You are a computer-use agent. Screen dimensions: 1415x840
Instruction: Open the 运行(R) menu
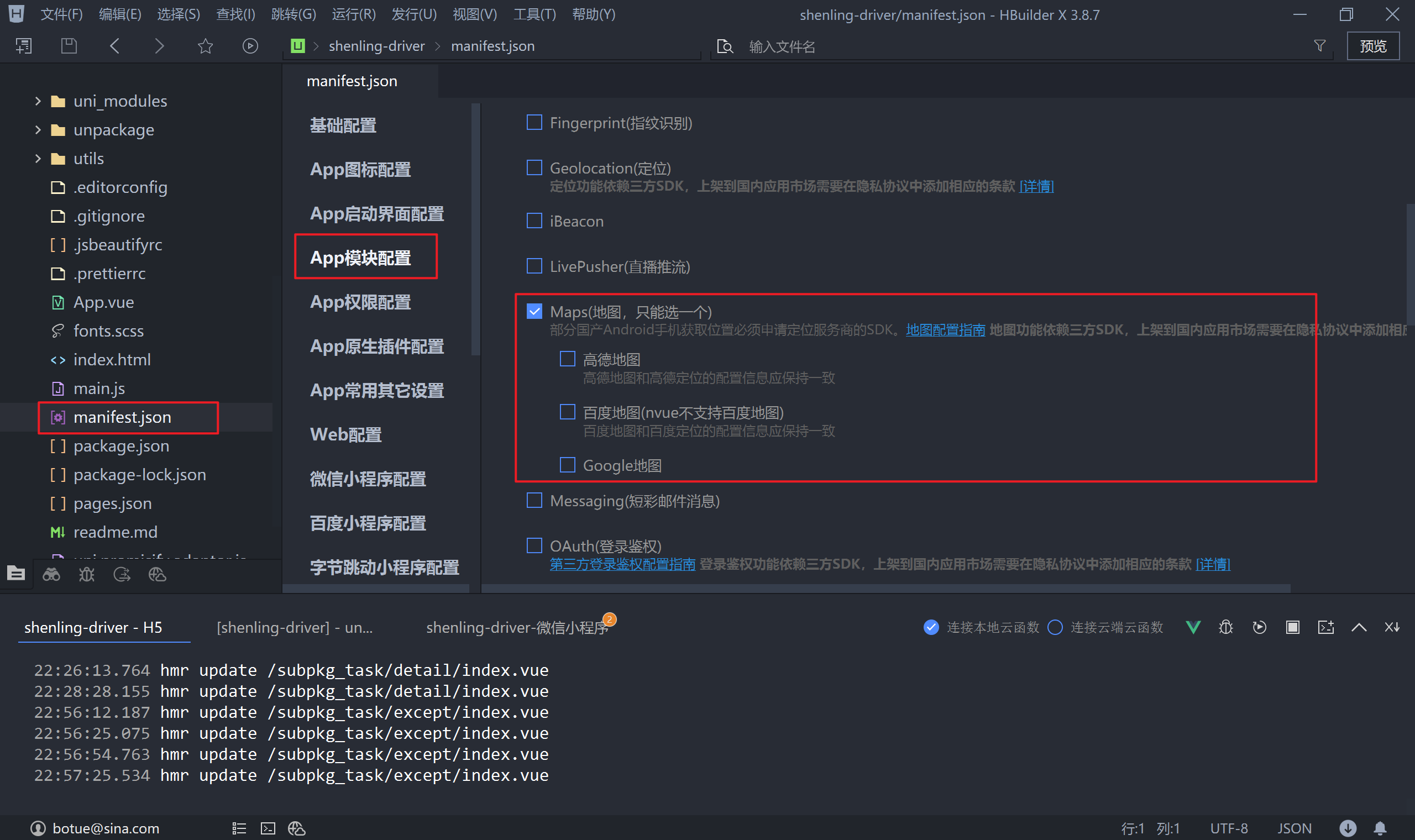click(354, 14)
